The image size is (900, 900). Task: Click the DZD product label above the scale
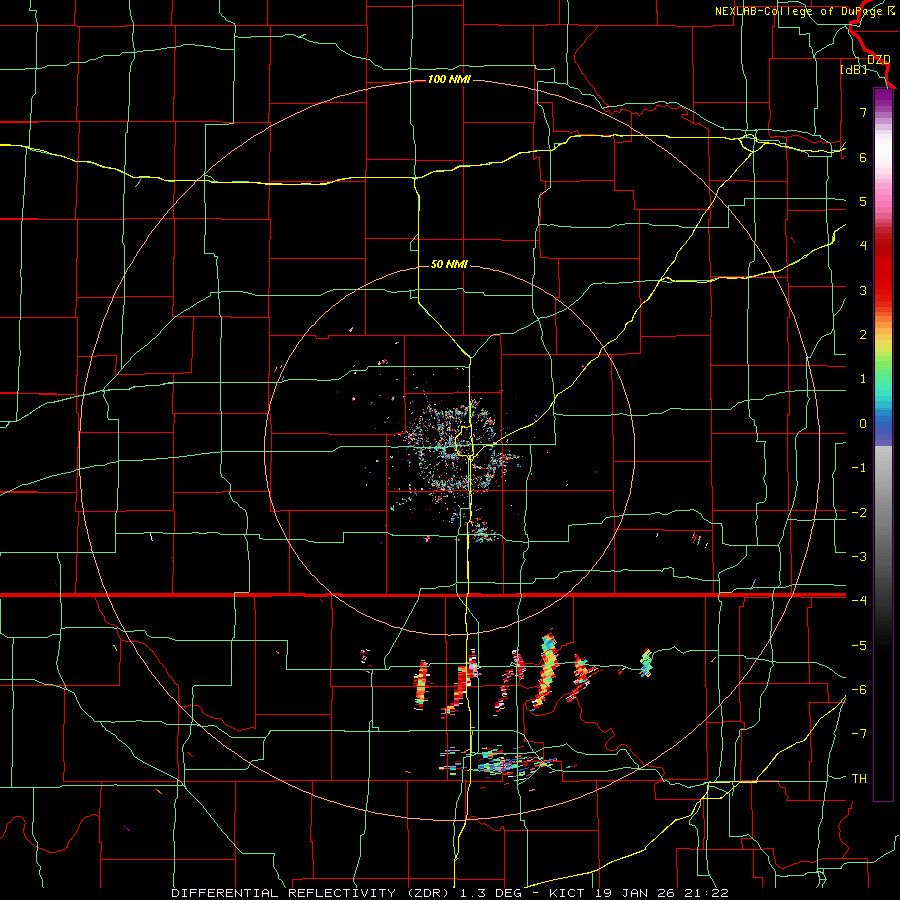[878, 60]
